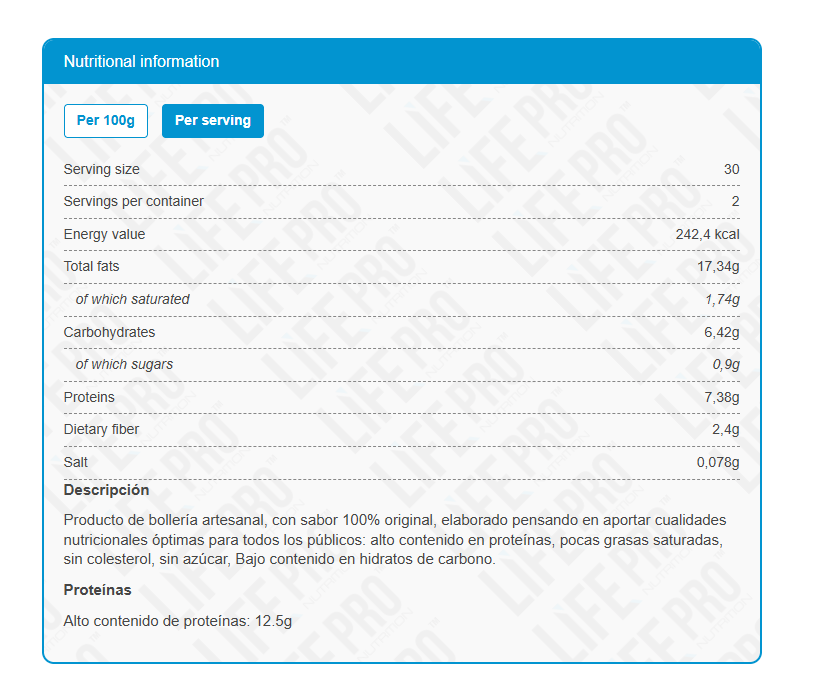Click the 17,34g total fats value
Screen dimensions: 823x688
pos(718,267)
